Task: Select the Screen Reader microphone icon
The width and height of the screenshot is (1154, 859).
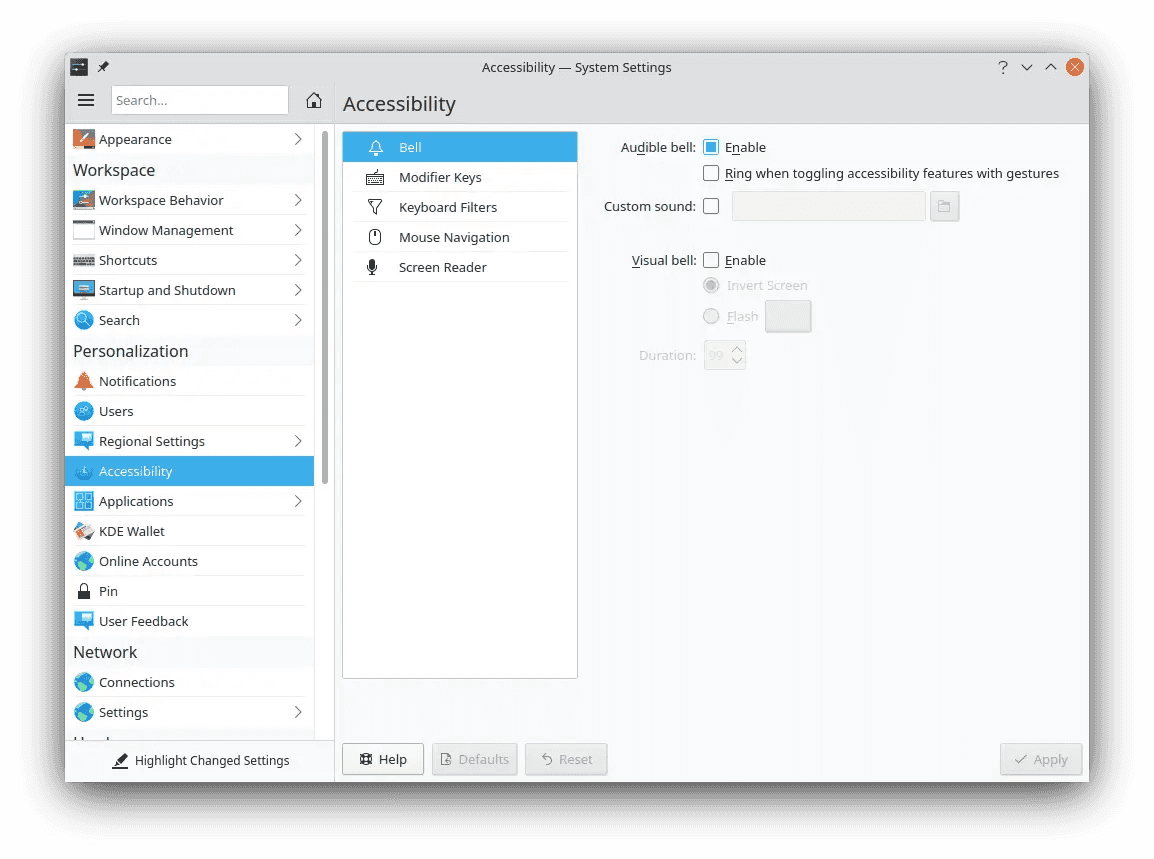Action: click(x=373, y=267)
